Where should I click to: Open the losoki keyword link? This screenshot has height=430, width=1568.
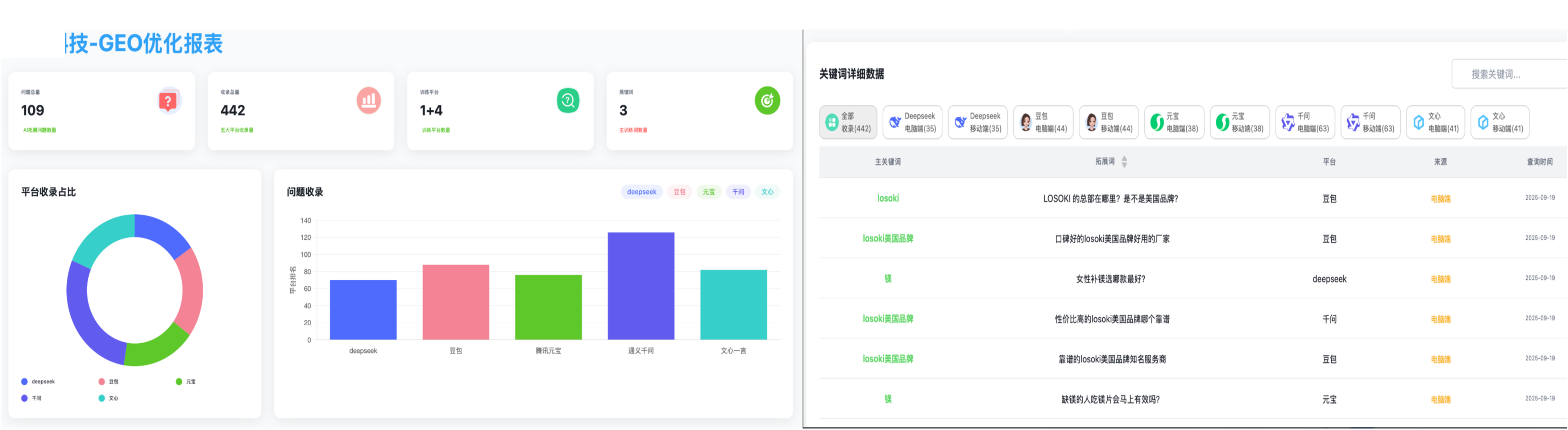point(888,198)
